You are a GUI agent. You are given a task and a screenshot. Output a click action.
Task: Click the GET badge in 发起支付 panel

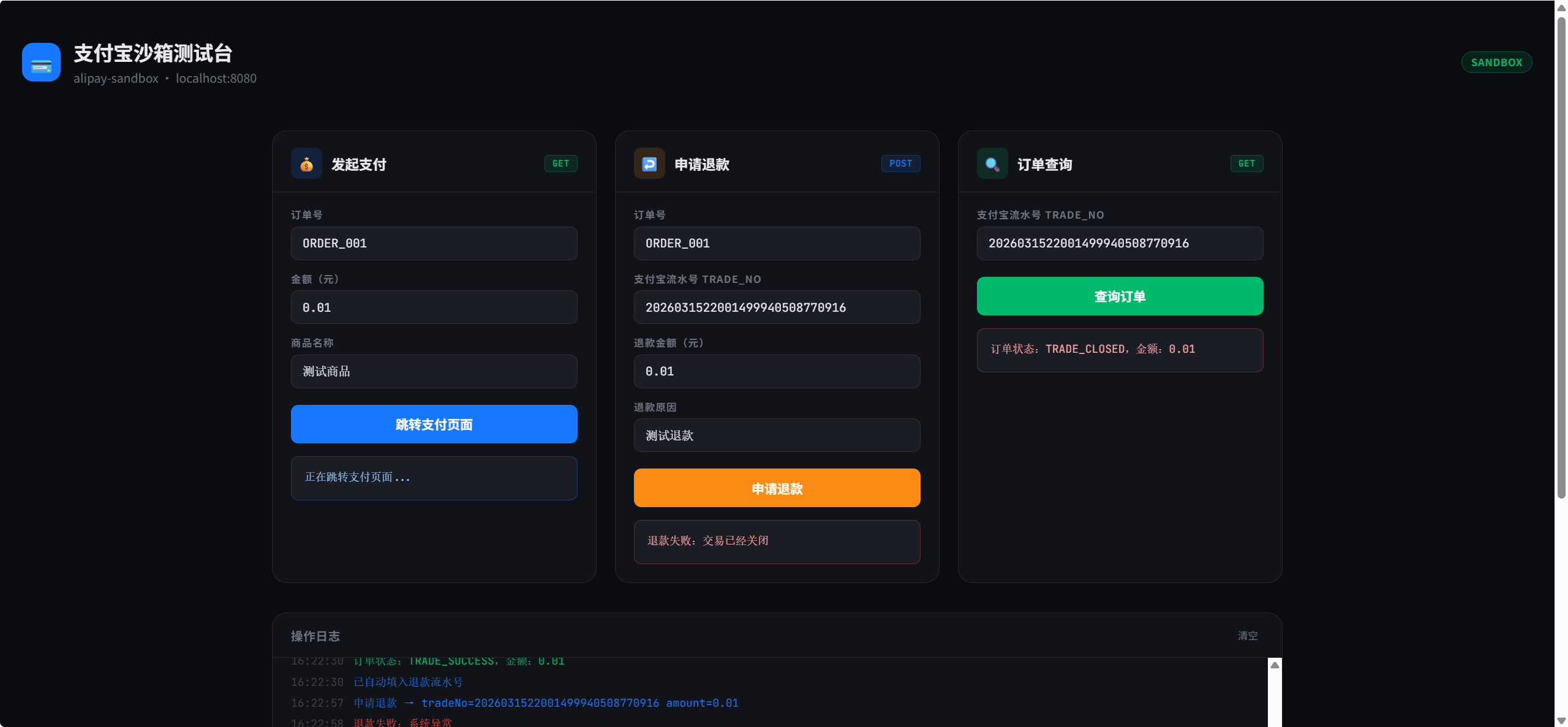click(x=560, y=164)
